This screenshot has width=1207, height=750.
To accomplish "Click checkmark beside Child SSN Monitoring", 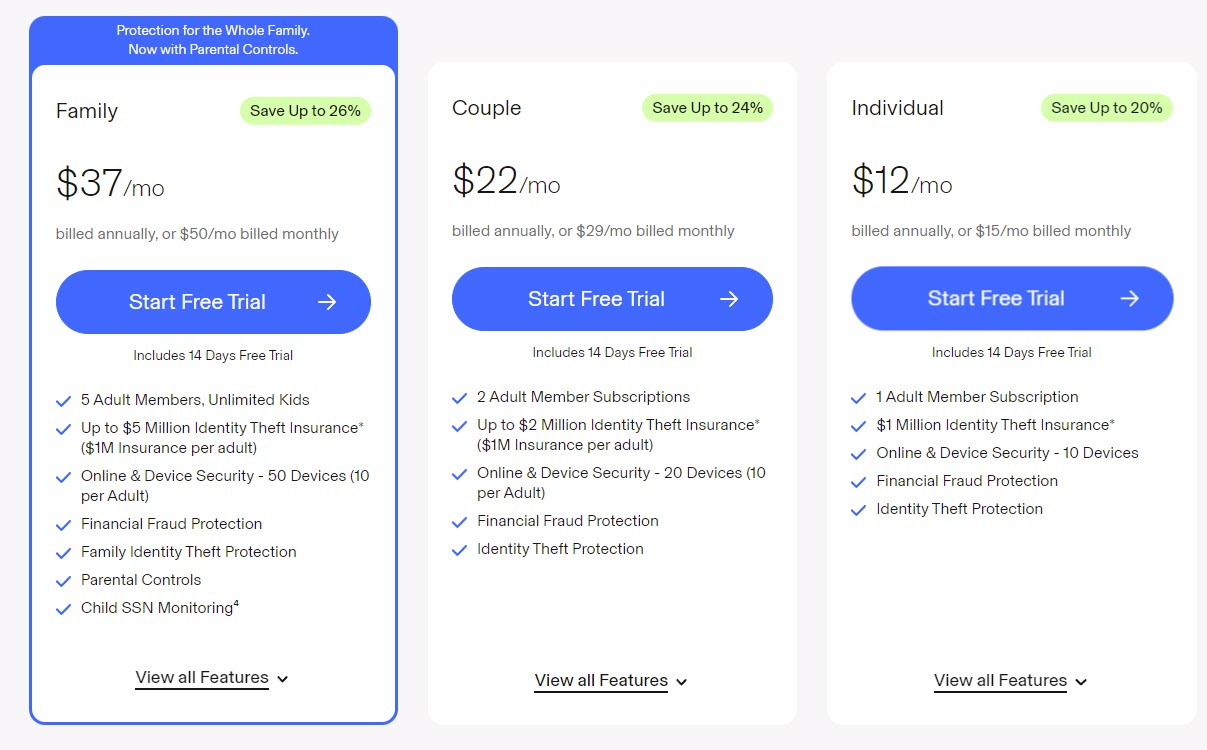I will pos(64,609).
